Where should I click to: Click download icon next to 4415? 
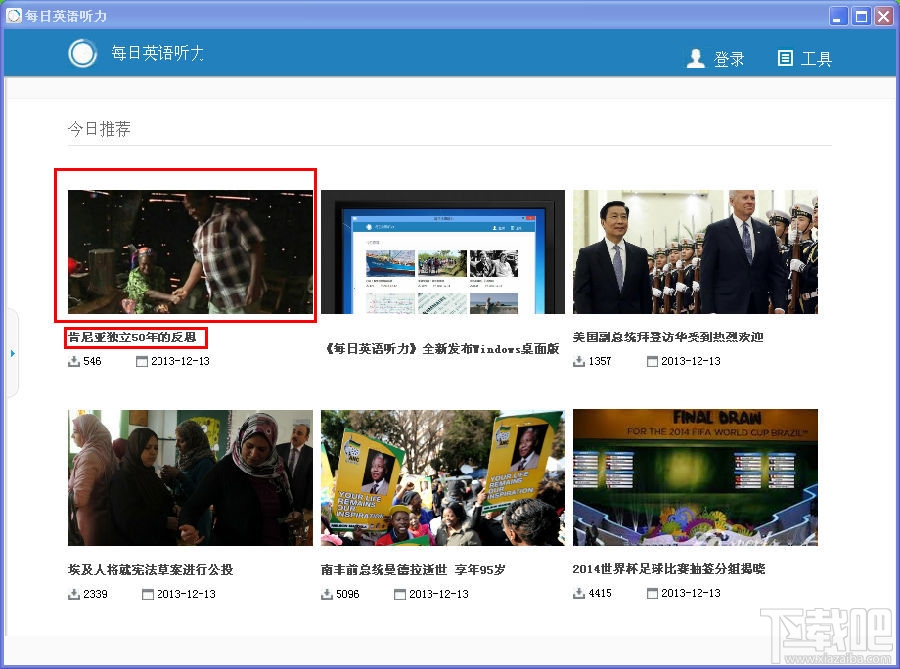click(x=579, y=593)
